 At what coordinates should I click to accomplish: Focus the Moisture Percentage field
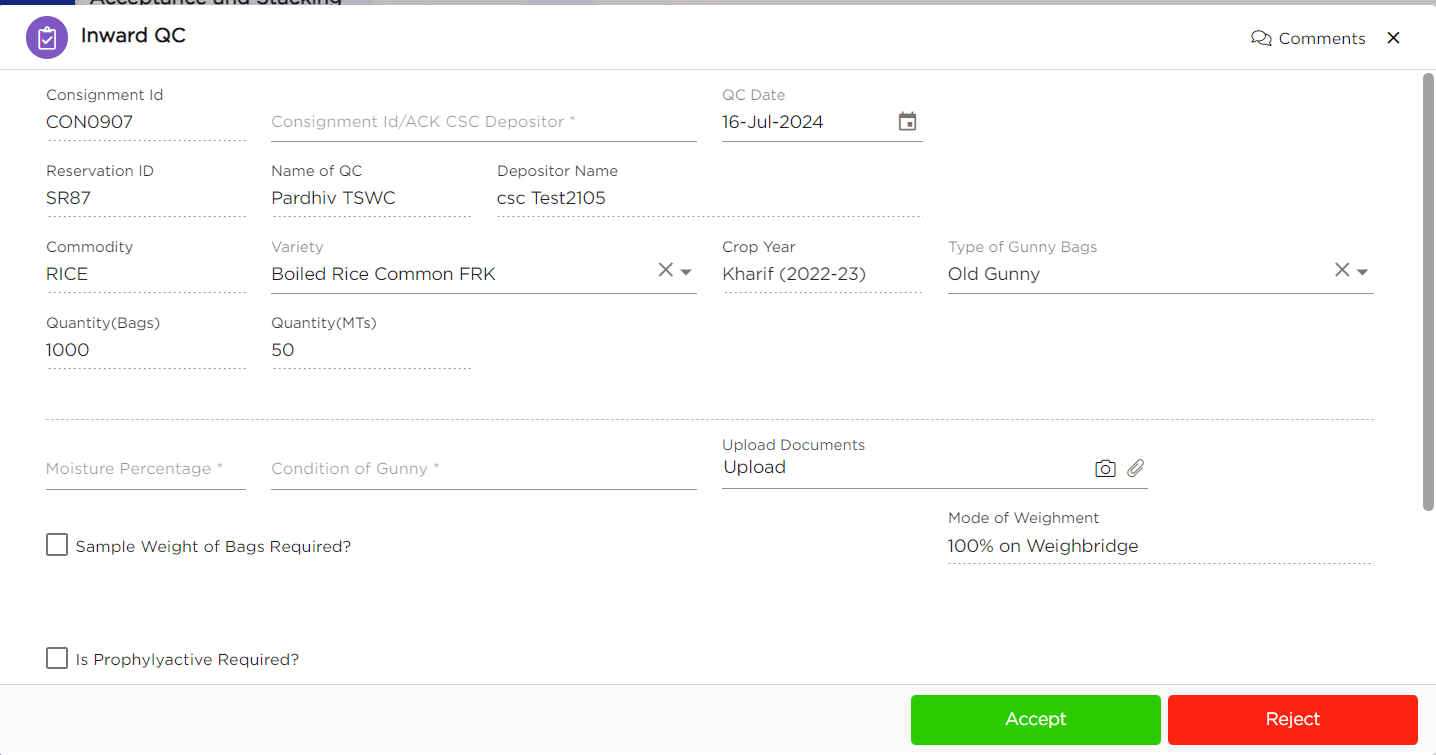146,468
